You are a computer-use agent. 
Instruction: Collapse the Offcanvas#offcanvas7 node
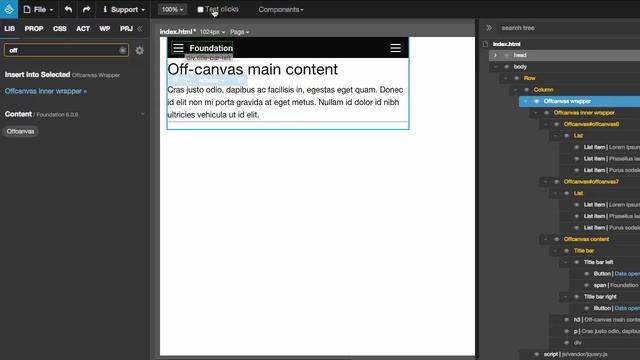[545, 182]
